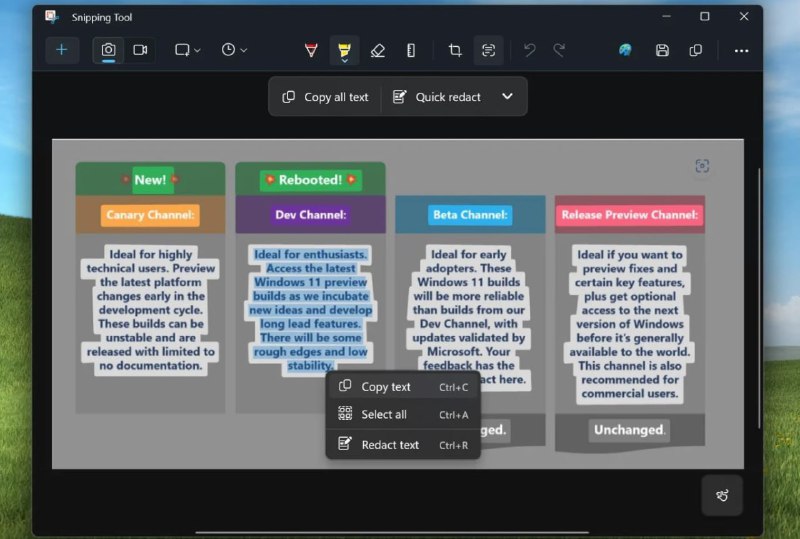Select the Eraser tool
This screenshot has height=539, width=800.
(377, 50)
